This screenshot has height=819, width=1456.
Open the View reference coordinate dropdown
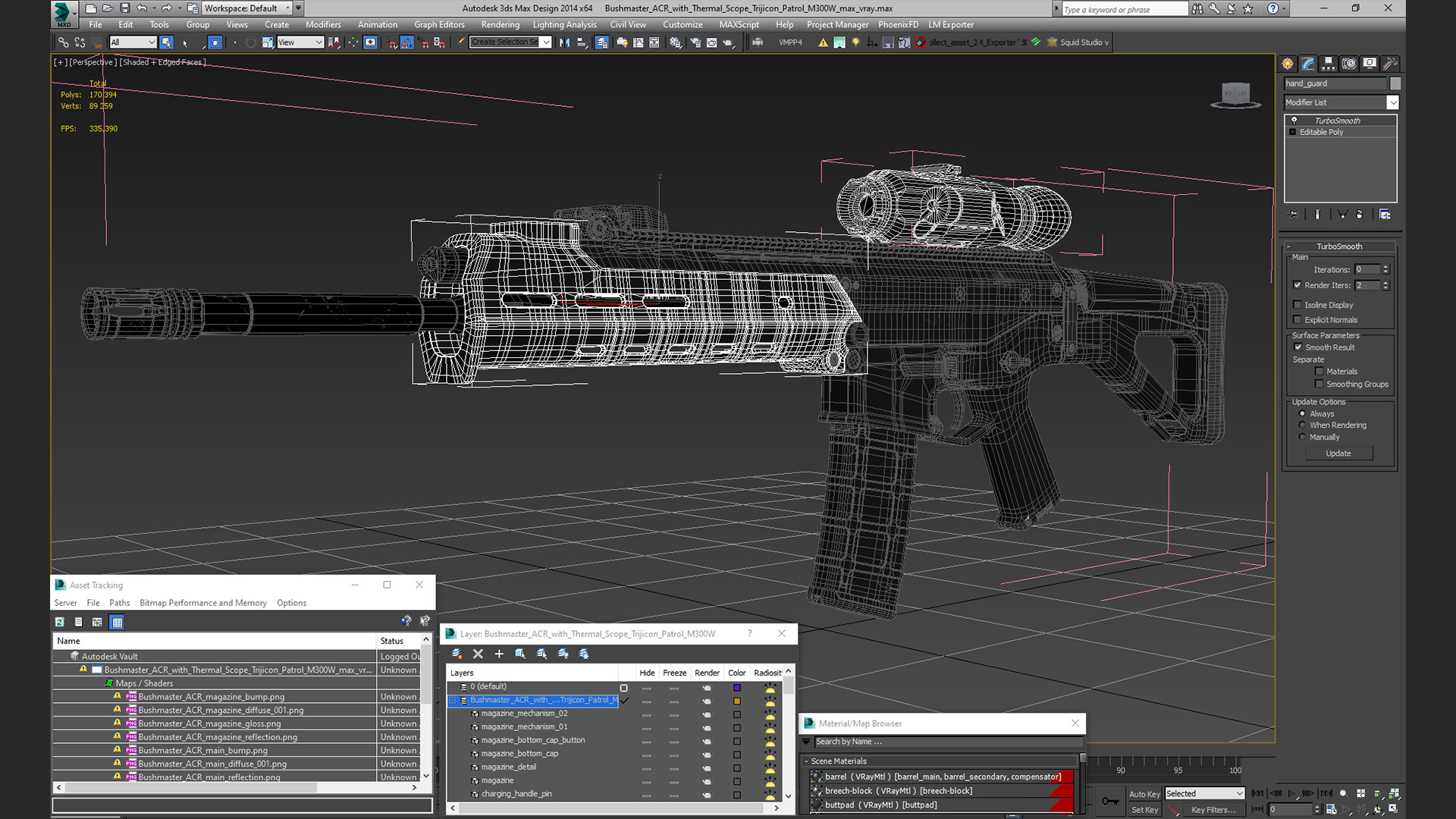pyautogui.click(x=300, y=42)
